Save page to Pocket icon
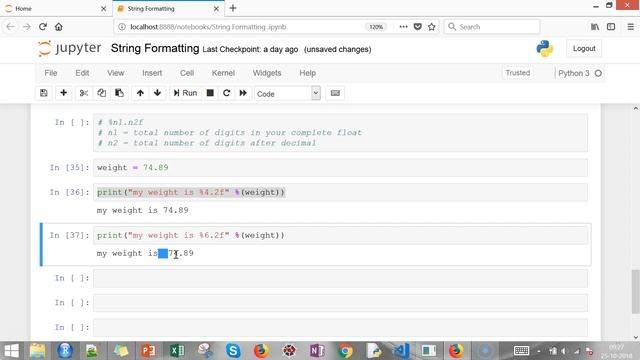Image resolution: width=640 pixels, height=360 pixels. pos(418,27)
